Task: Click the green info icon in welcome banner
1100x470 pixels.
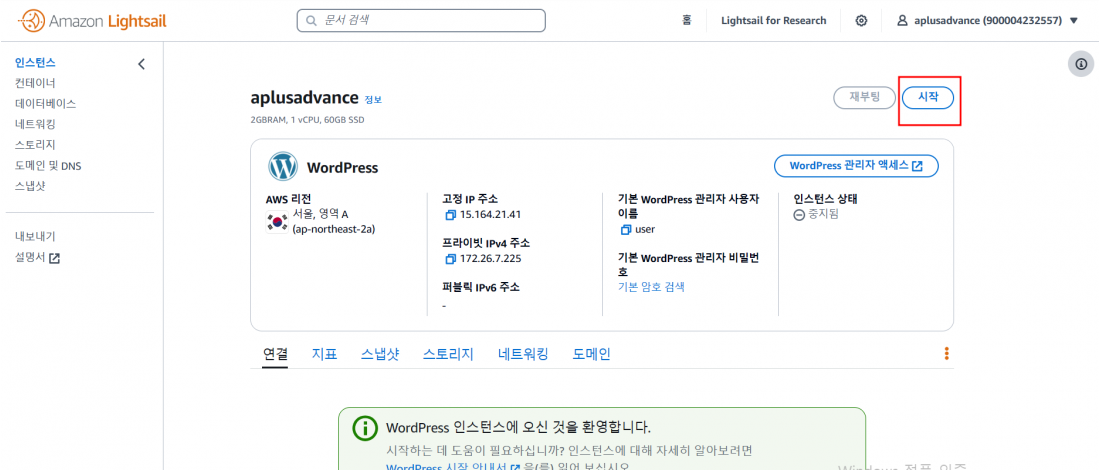Action: [x=365, y=428]
